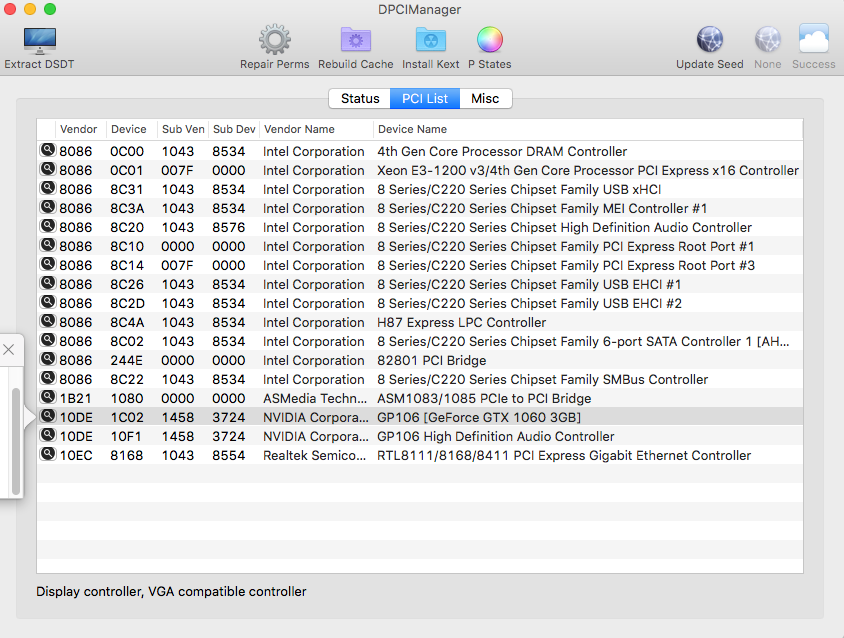This screenshot has height=638, width=844.
Task: Open the Misc tab
Action: (485, 99)
